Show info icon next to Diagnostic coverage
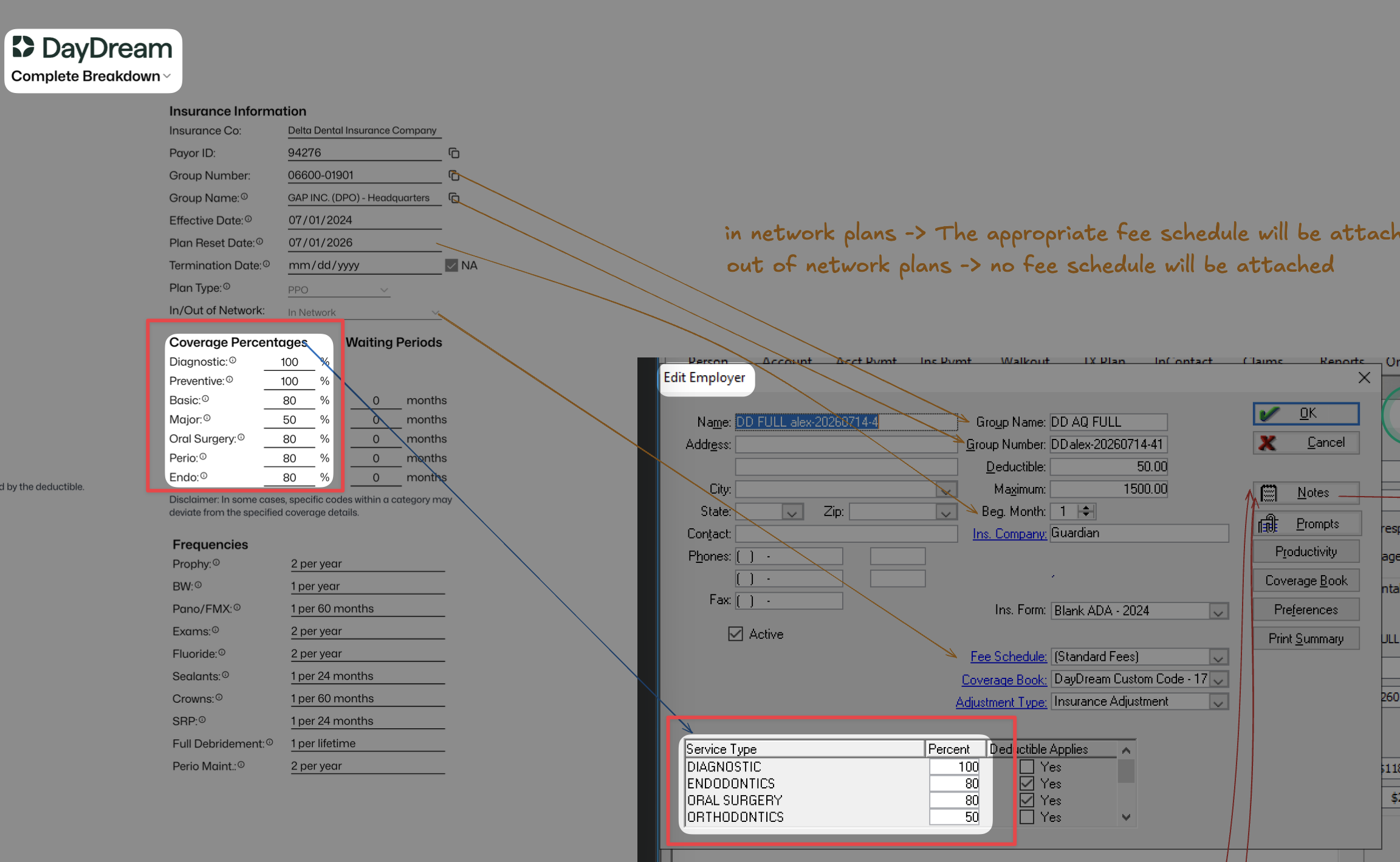 (x=233, y=361)
